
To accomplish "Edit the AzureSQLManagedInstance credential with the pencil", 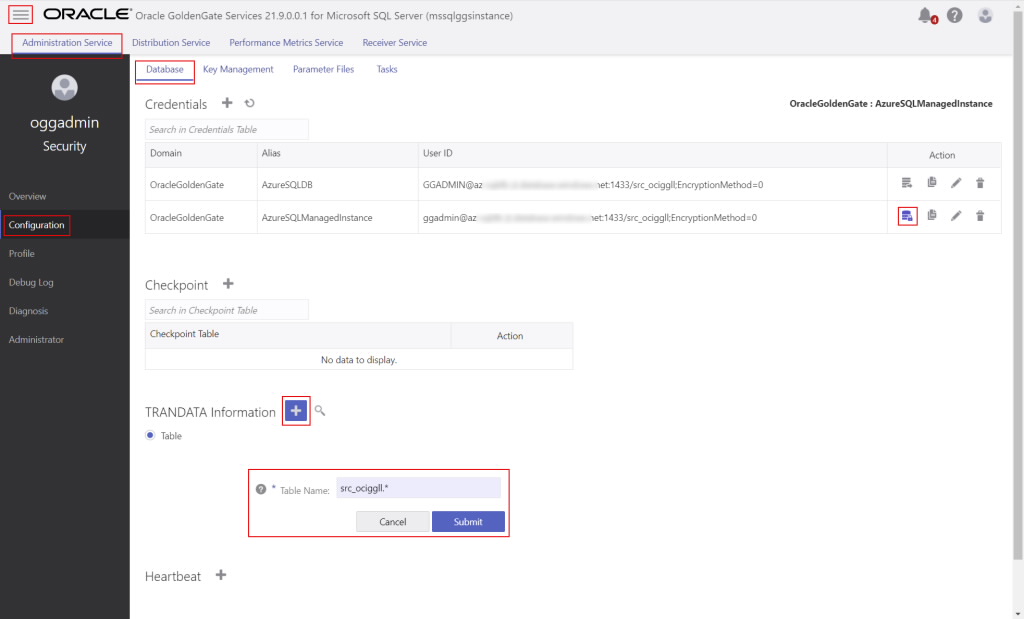I will (957, 216).
